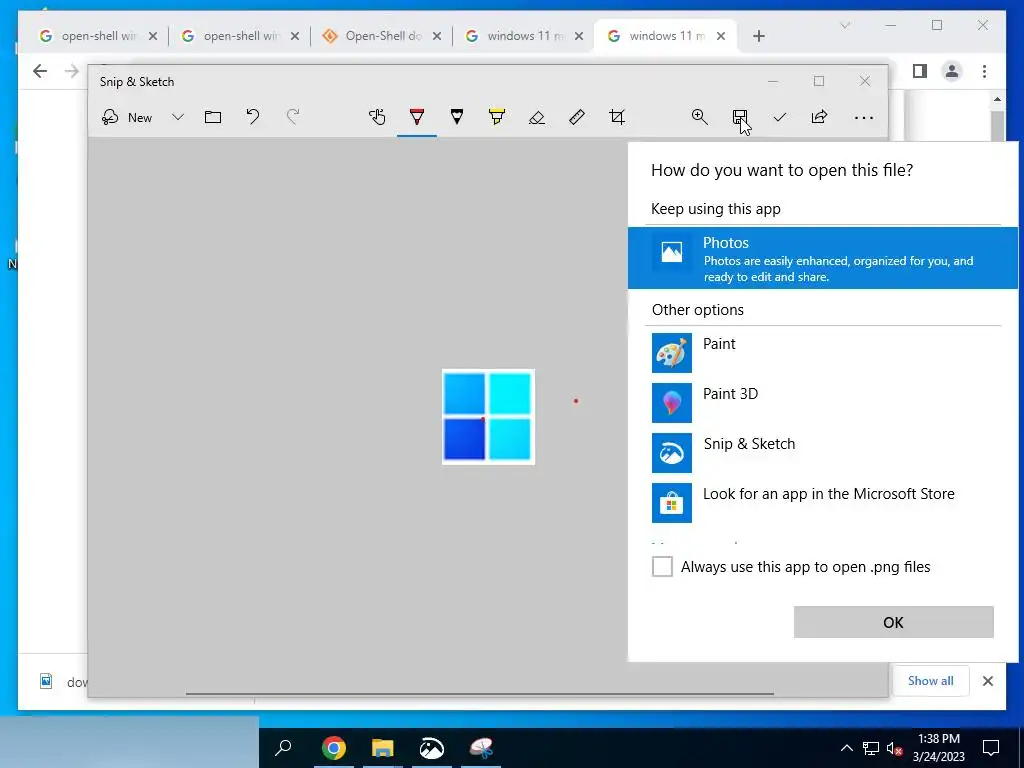Click the network tray icon
The width and height of the screenshot is (1024, 768).
pyautogui.click(x=871, y=748)
